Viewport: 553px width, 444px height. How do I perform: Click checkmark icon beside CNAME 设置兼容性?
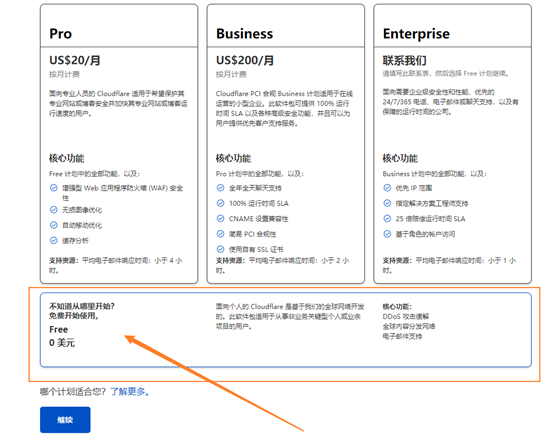coord(220,219)
